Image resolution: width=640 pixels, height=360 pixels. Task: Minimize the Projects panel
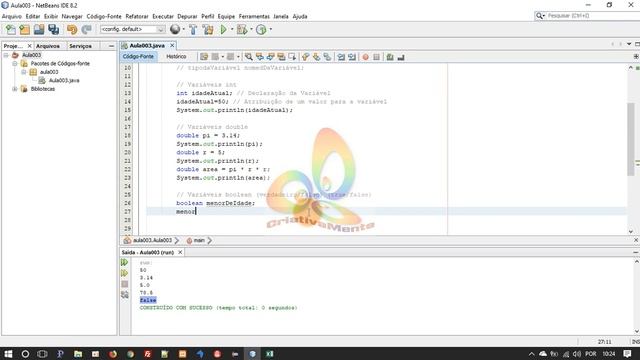tap(111, 46)
